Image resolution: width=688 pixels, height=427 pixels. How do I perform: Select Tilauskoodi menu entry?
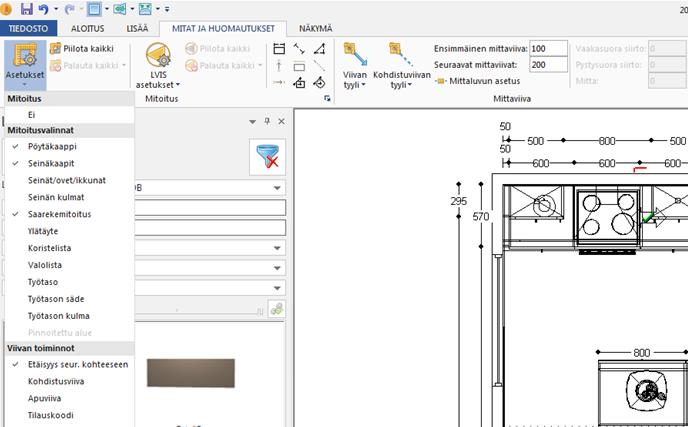click(69, 416)
